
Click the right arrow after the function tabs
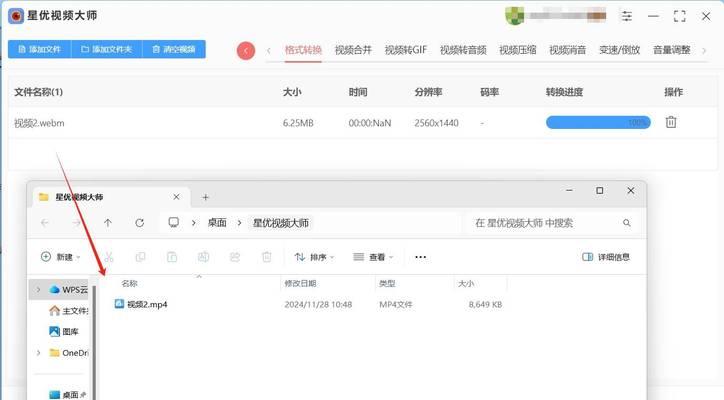coord(704,50)
